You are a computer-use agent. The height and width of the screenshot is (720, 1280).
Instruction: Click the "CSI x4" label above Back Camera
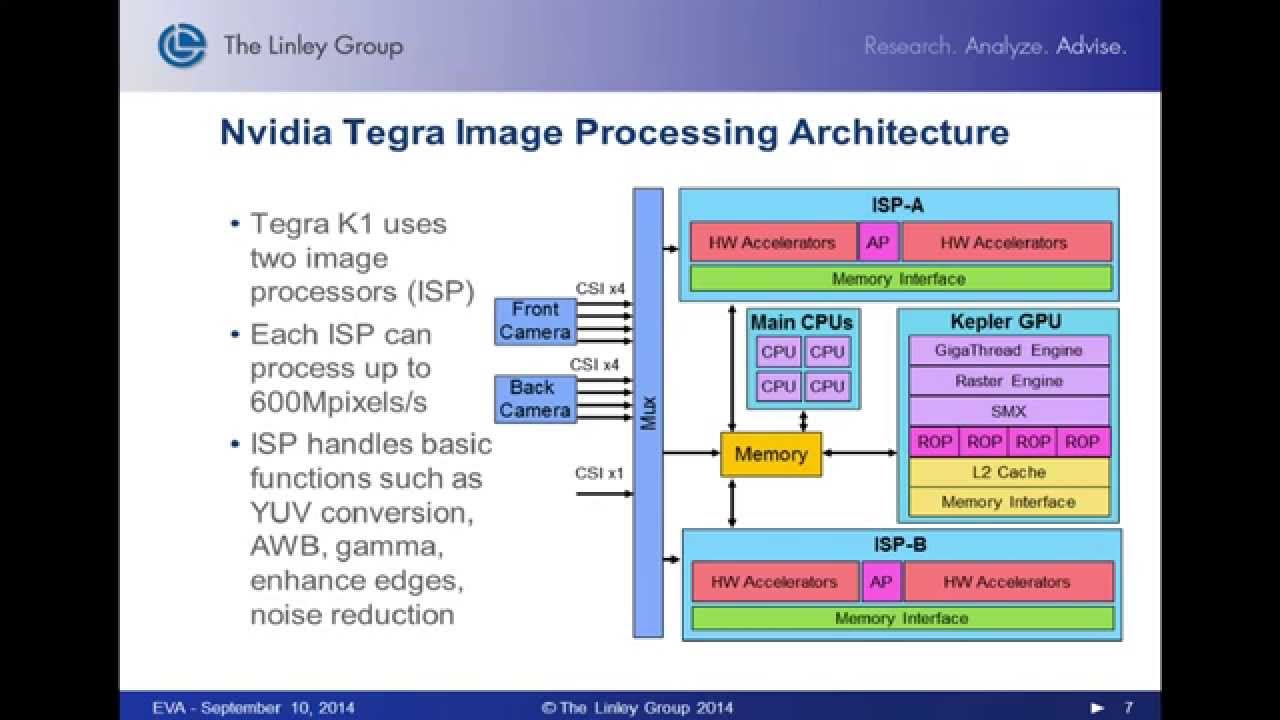[595, 365]
